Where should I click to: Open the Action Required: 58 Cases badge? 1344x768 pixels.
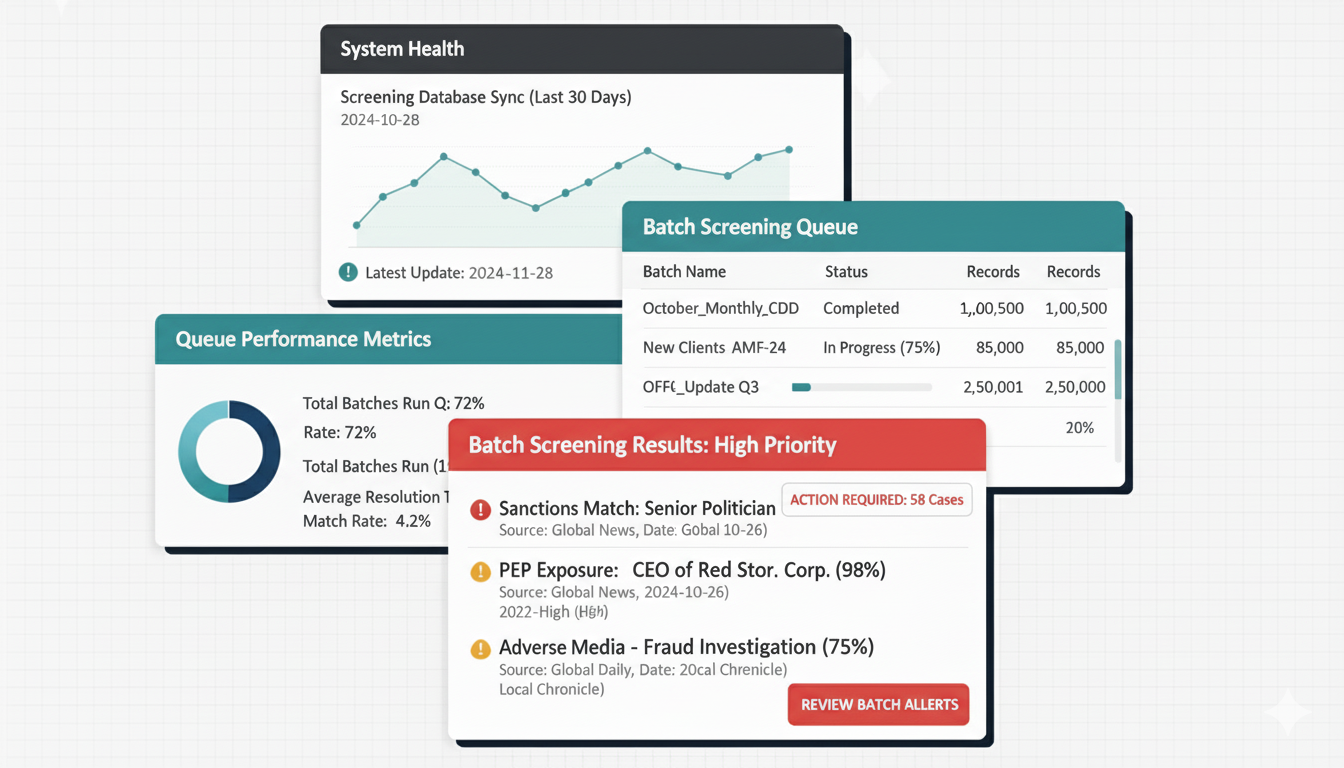tap(876, 500)
